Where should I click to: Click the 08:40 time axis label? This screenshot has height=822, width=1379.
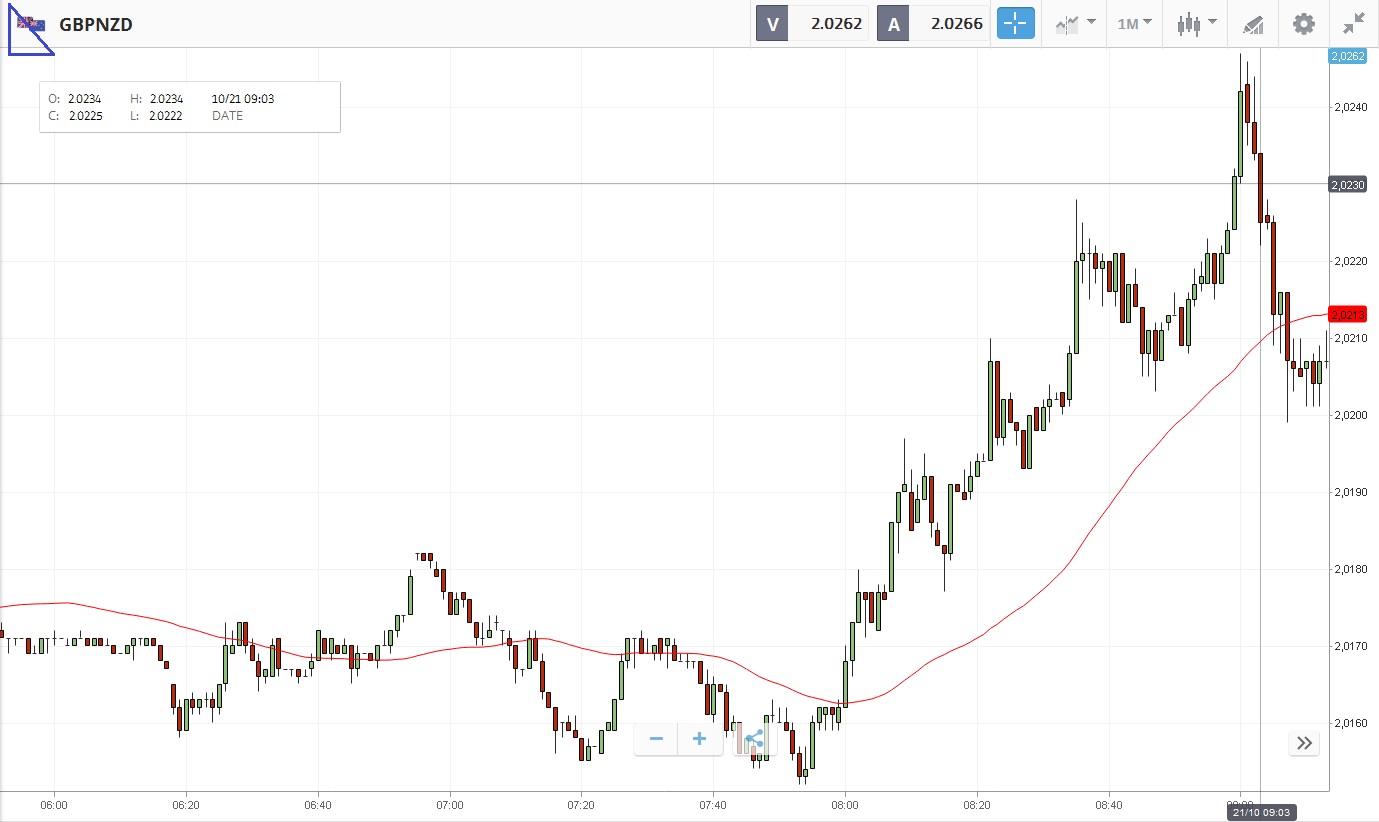point(1109,804)
